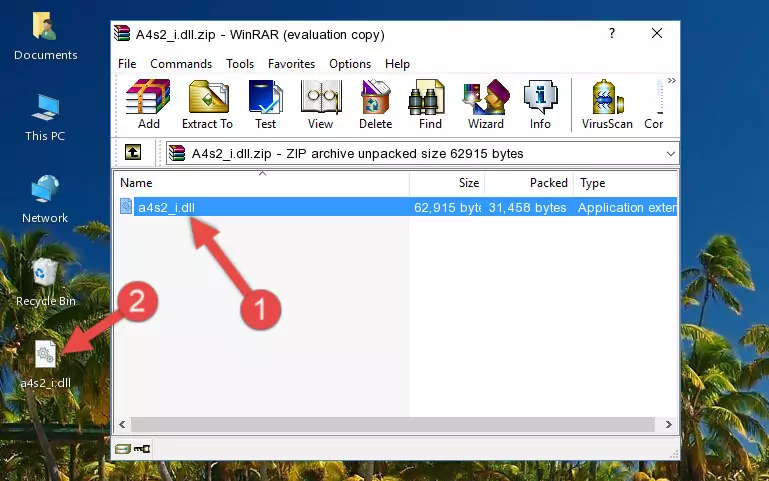The height and width of the screenshot is (481, 769).
Task: Click the key icon in status bar
Action: point(142,449)
